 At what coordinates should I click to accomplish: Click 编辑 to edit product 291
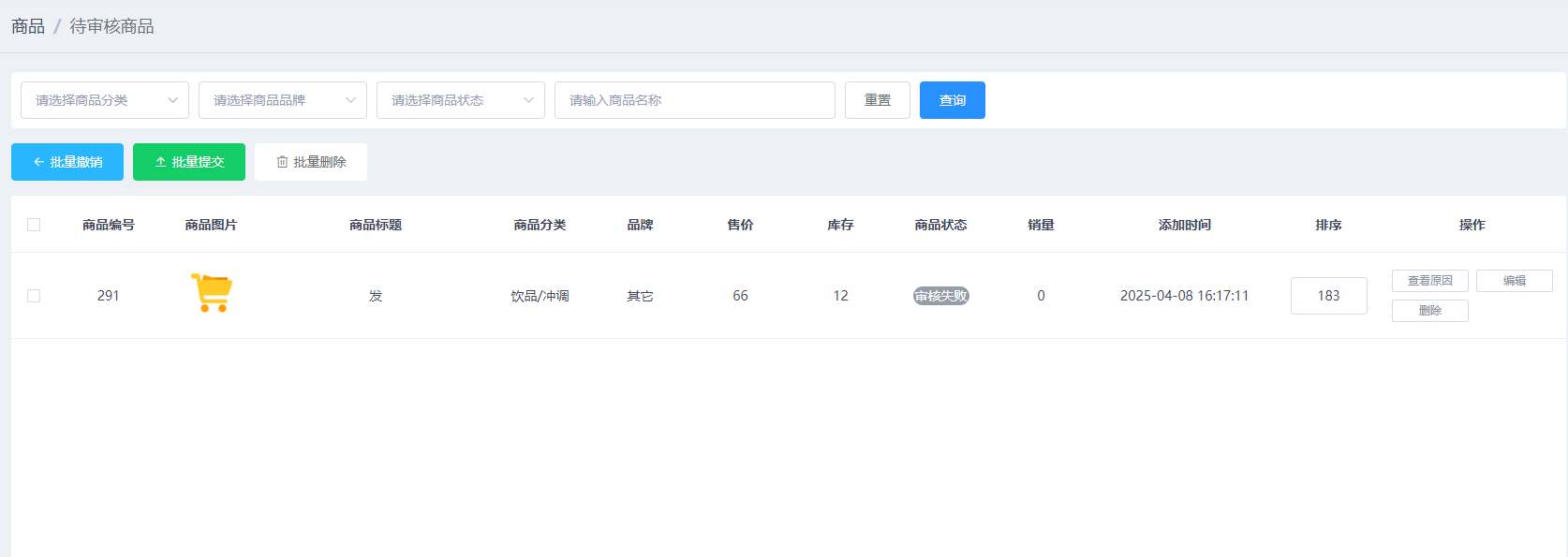coord(1514,281)
